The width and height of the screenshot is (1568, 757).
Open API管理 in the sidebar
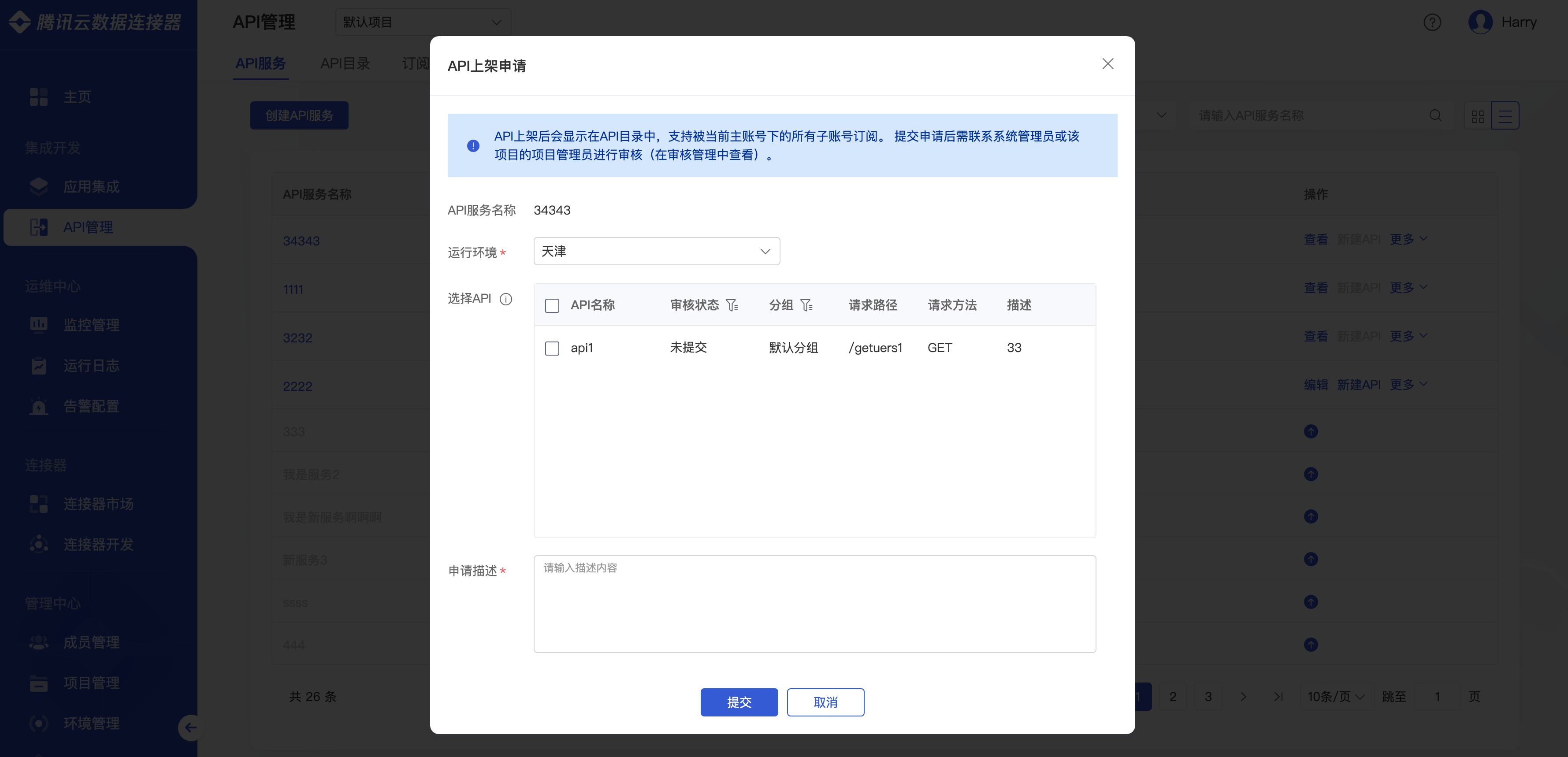[x=71, y=228]
